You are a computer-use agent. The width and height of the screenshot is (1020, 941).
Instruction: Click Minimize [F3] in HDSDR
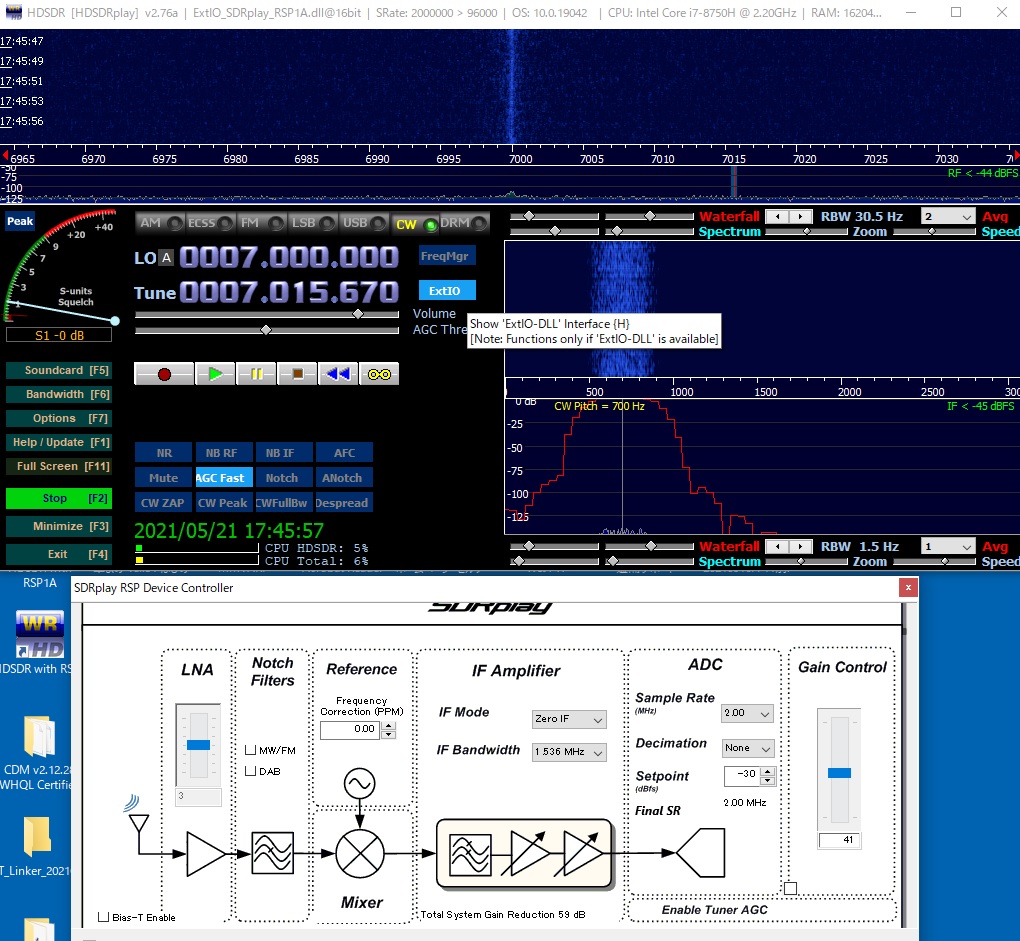coord(59,526)
